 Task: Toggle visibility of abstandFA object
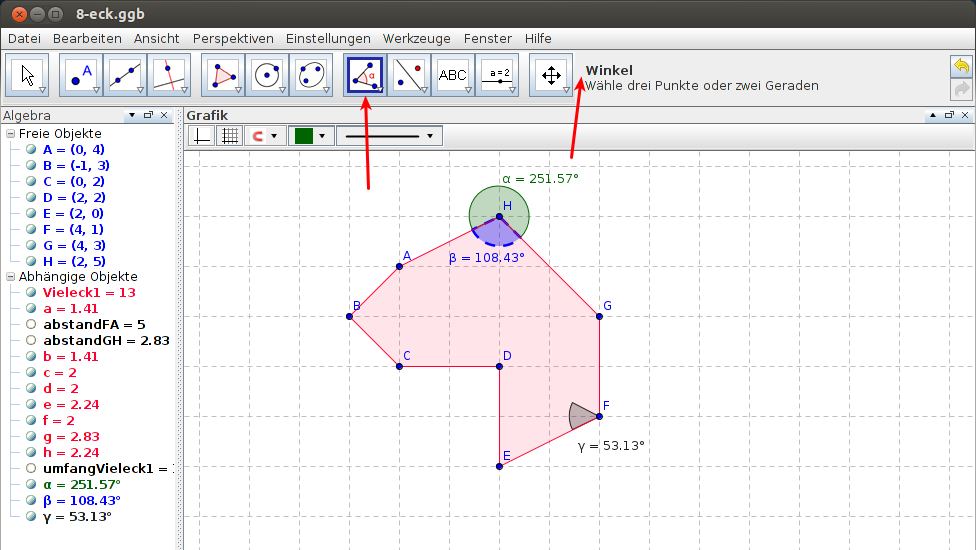[x=31, y=324]
